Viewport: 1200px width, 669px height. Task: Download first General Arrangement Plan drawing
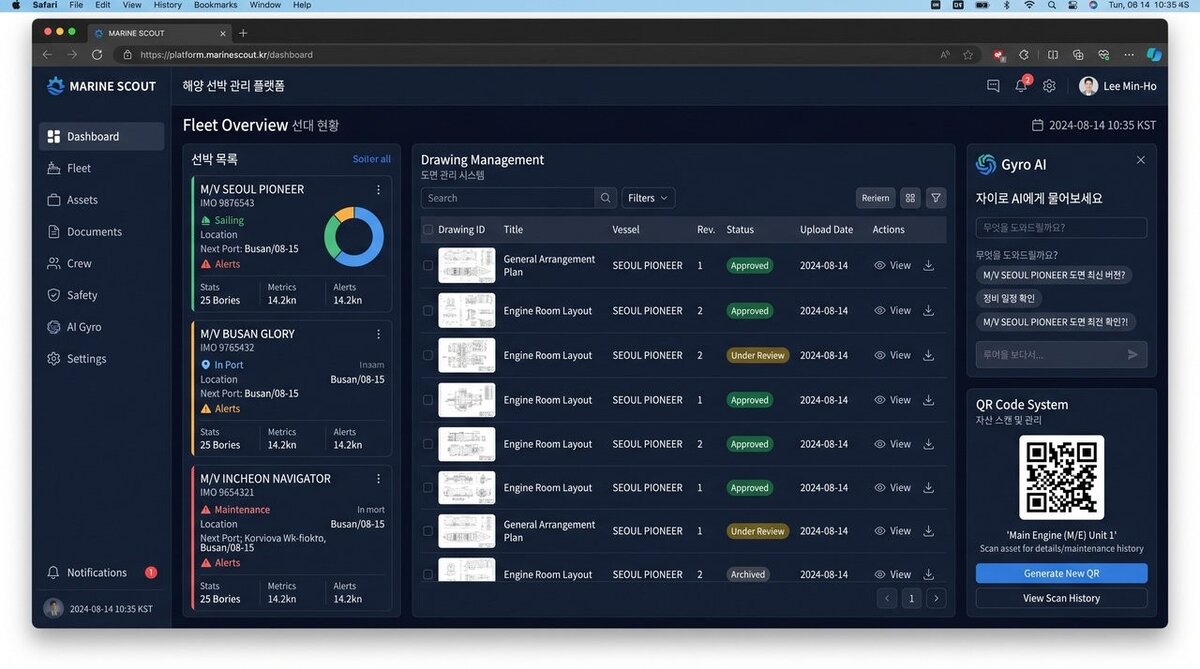(928, 265)
